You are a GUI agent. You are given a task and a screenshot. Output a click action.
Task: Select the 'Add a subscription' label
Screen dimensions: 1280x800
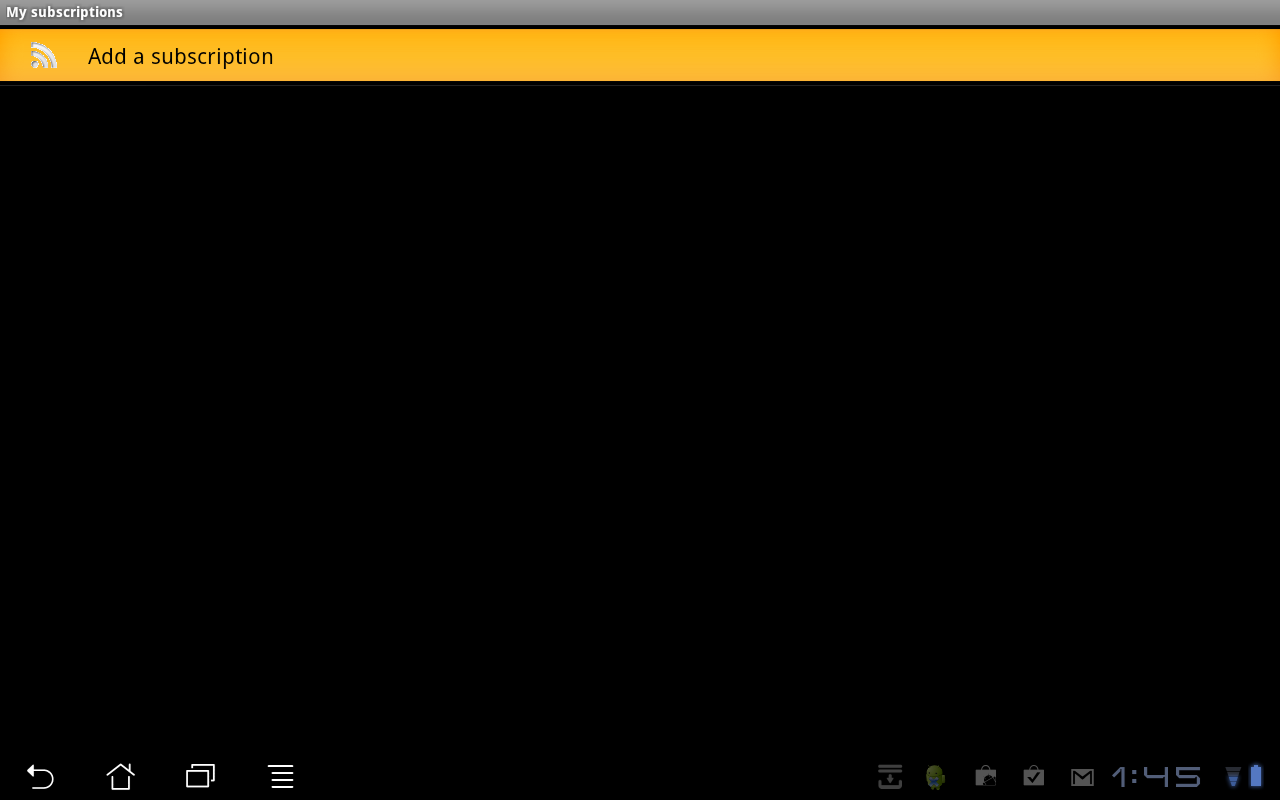pyautogui.click(x=180, y=56)
